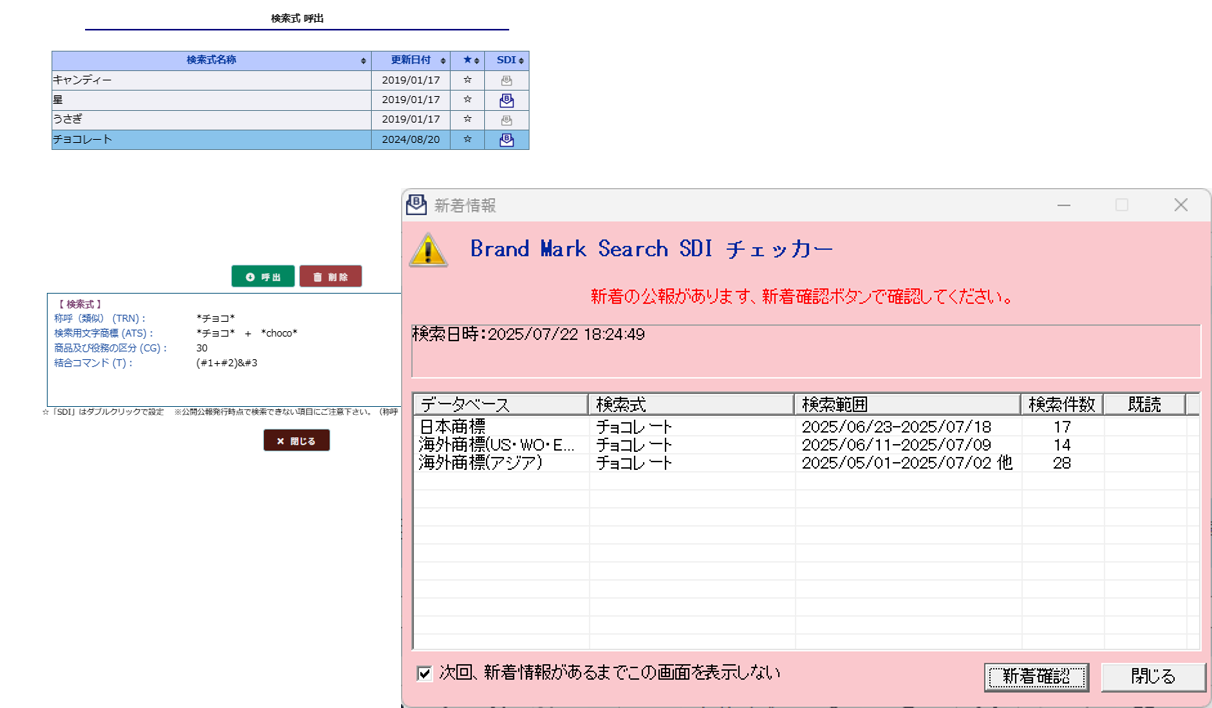Toggle the favorite star for 星
The width and height of the screenshot is (1212, 708).
467,100
